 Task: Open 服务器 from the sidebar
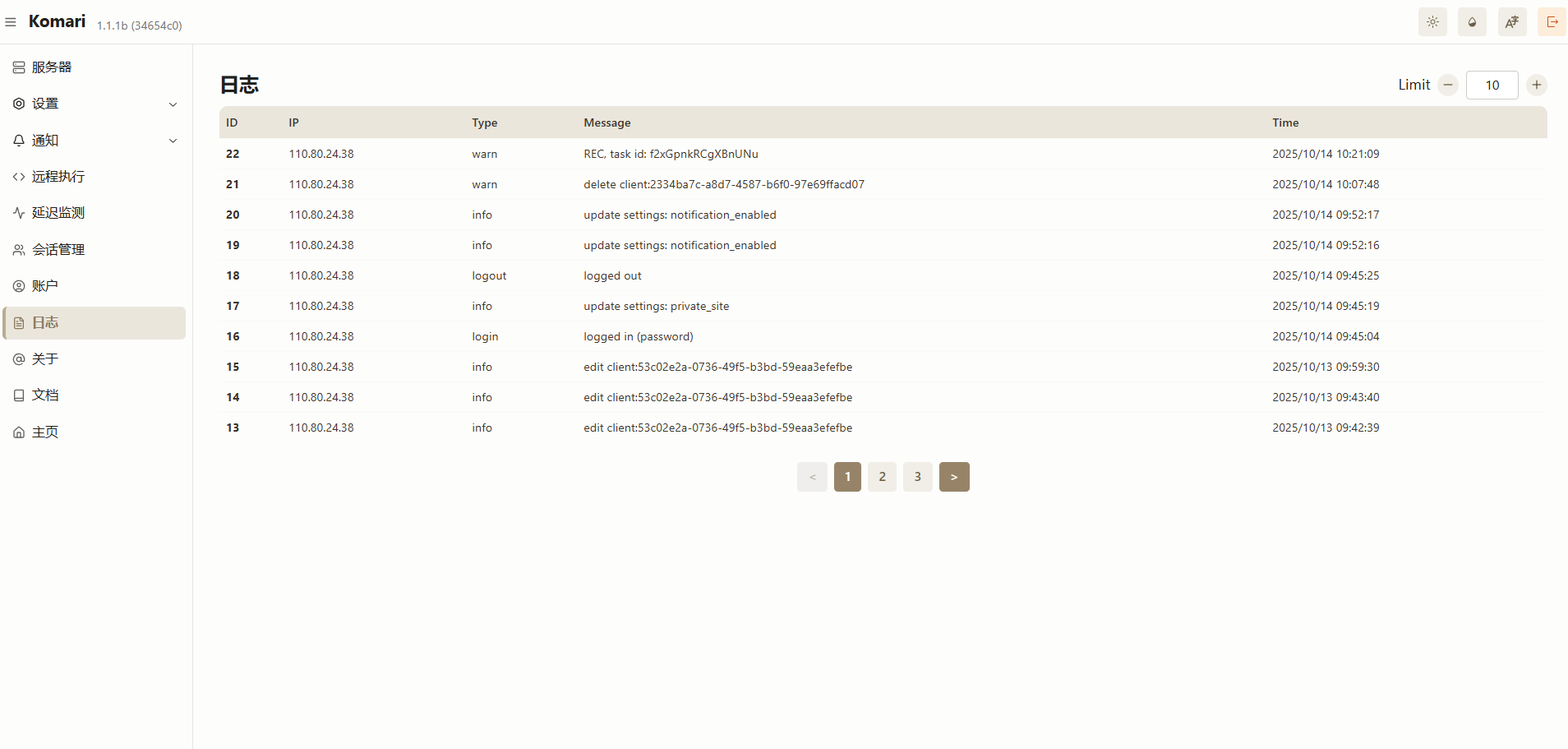coord(53,67)
